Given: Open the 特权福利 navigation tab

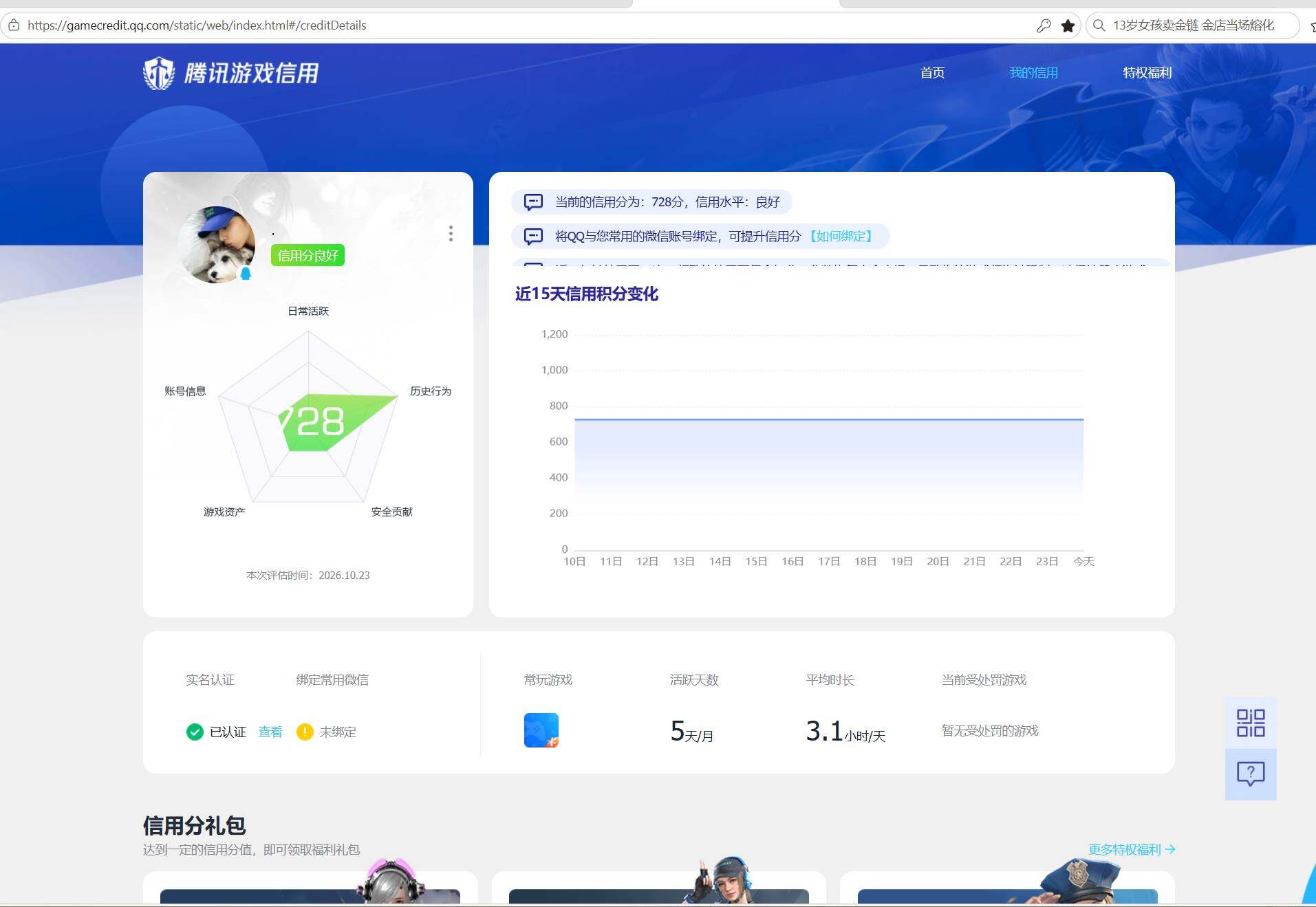Looking at the screenshot, I should tap(1147, 72).
